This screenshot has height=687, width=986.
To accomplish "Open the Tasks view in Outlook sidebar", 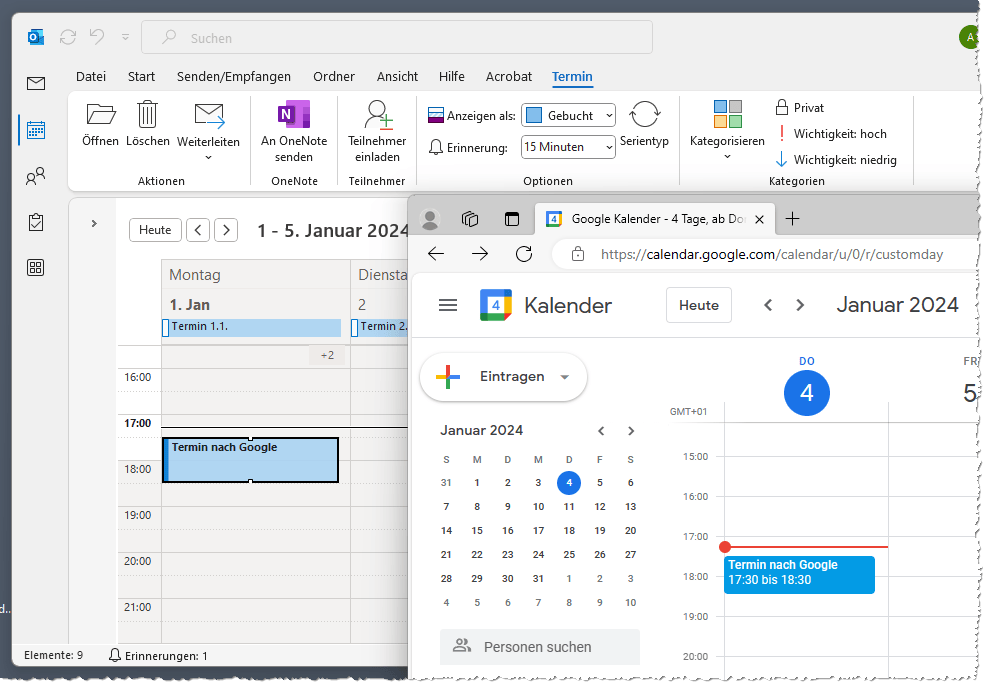I will coord(36,222).
